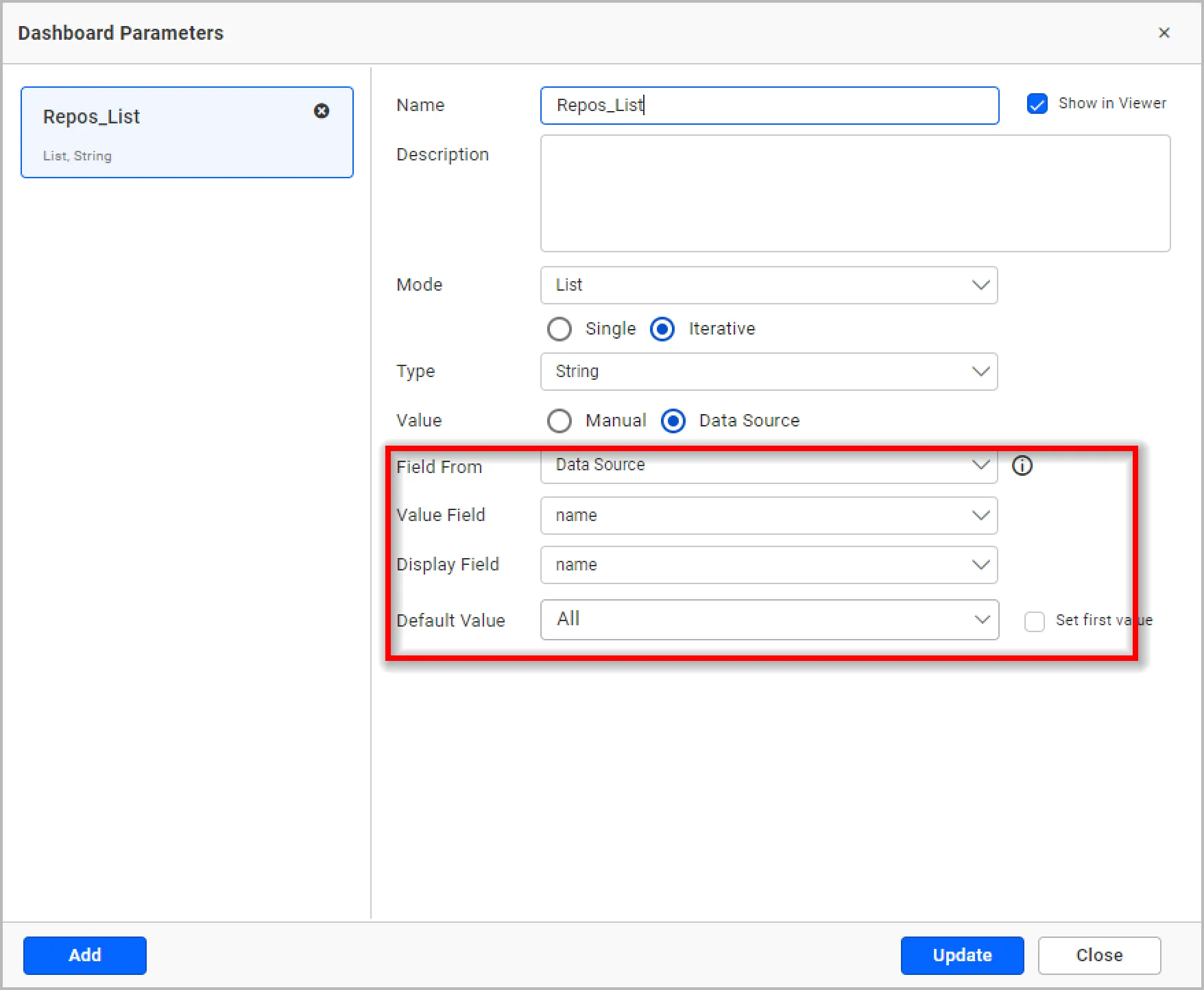Image resolution: width=1204 pixels, height=990 pixels.
Task: Open the Mode dropdown
Action: coord(769,285)
